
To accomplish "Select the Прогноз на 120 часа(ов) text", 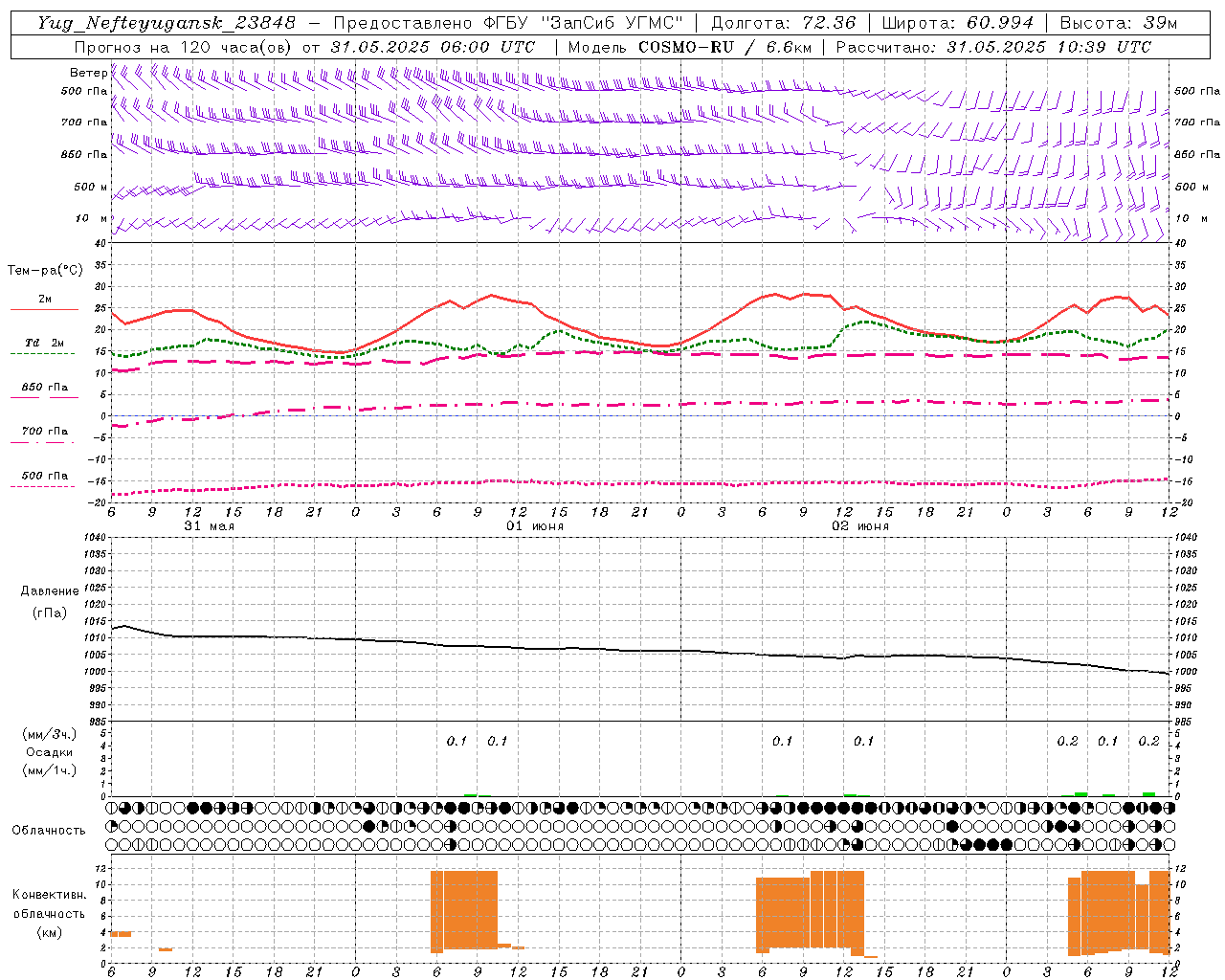I will pyautogui.click(x=185, y=47).
